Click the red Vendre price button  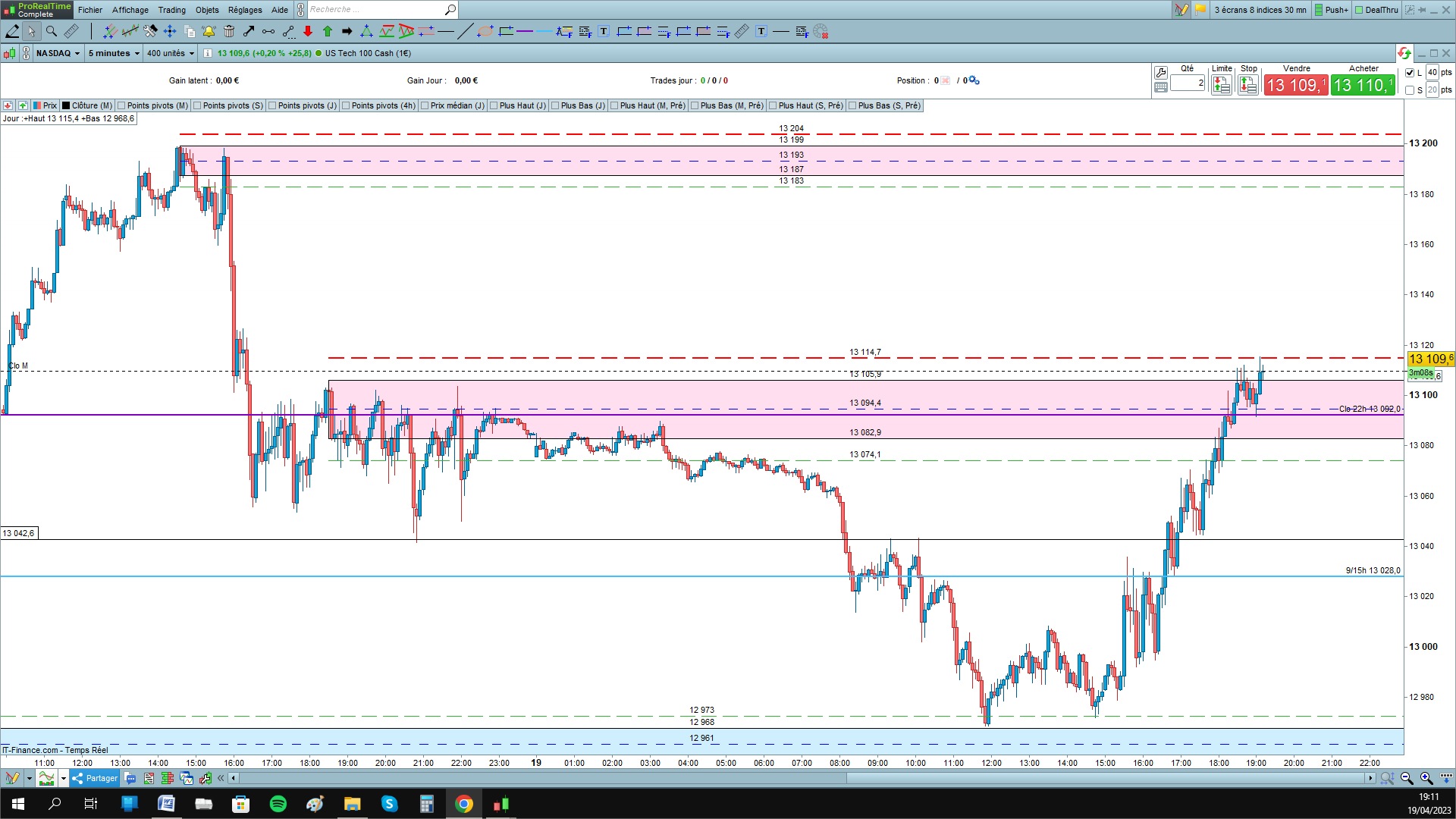[1295, 86]
